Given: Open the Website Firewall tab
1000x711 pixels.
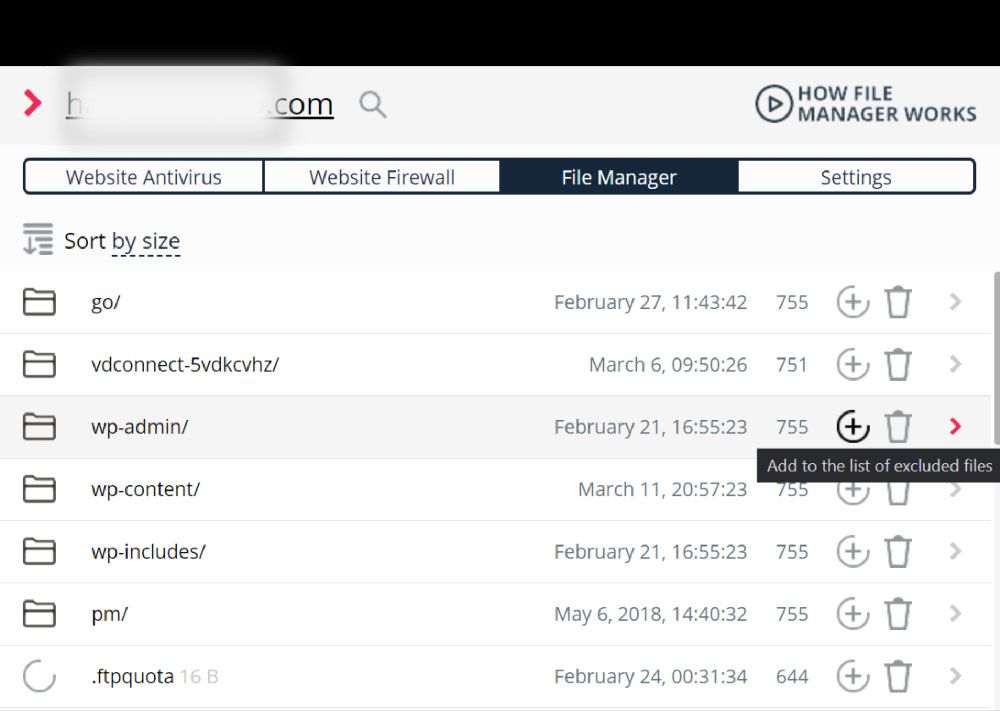Looking at the screenshot, I should click(x=382, y=178).
